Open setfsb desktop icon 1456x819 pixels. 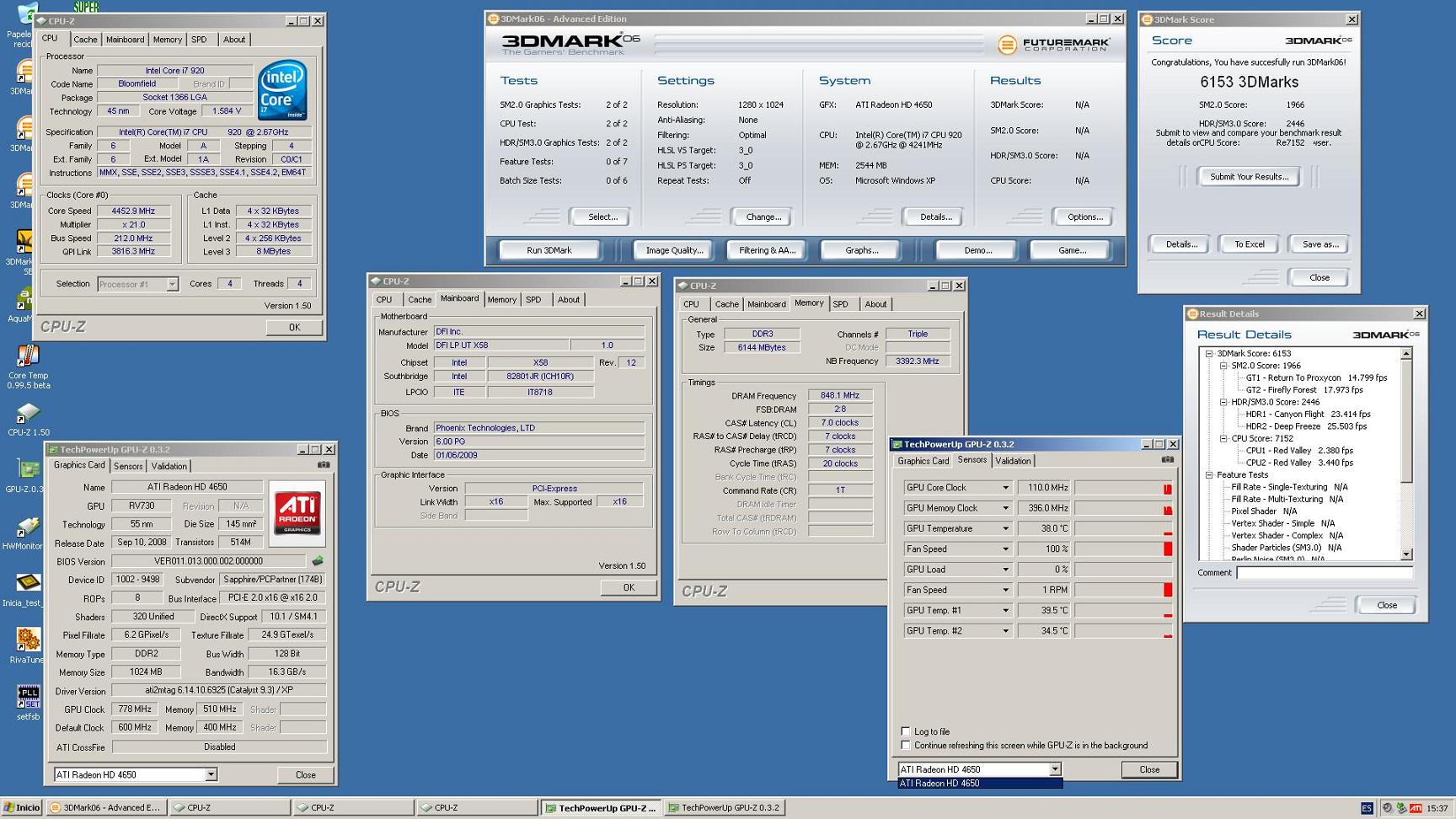tap(28, 704)
